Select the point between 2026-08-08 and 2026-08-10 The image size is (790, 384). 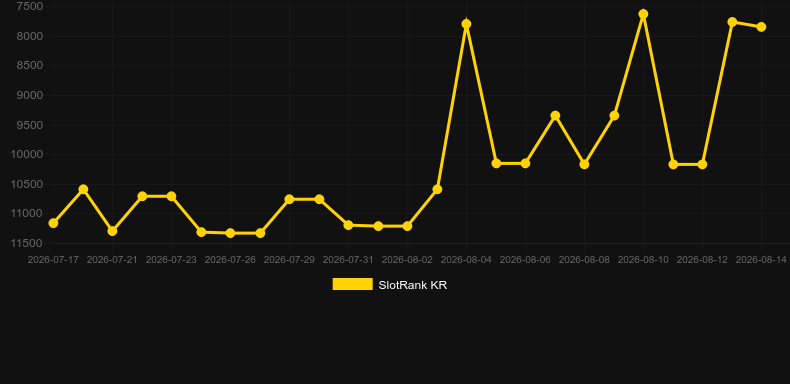614,115
